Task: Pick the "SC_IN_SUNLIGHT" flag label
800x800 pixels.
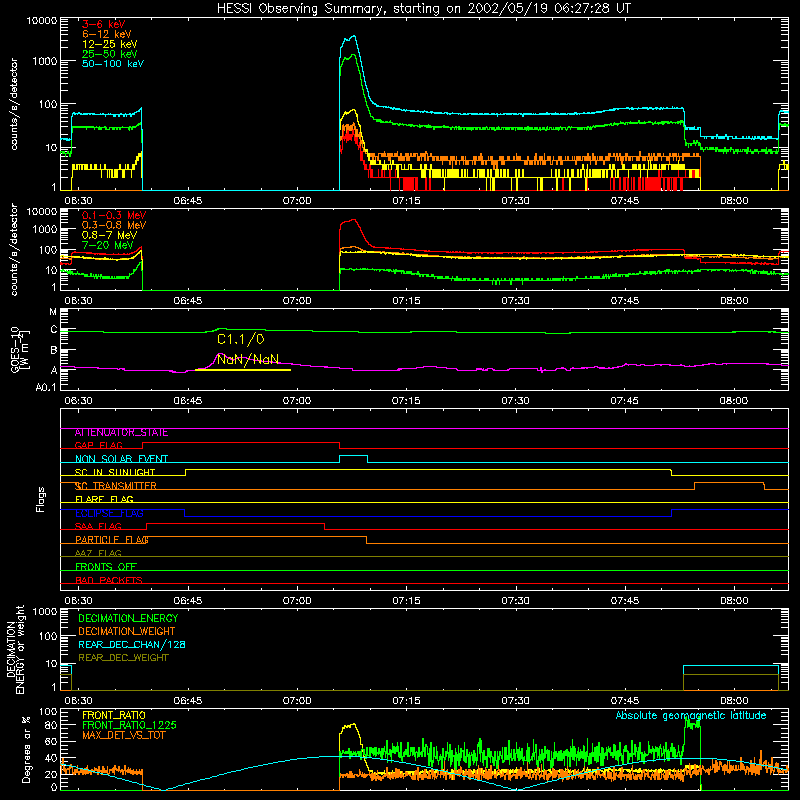Action: pos(115,472)
